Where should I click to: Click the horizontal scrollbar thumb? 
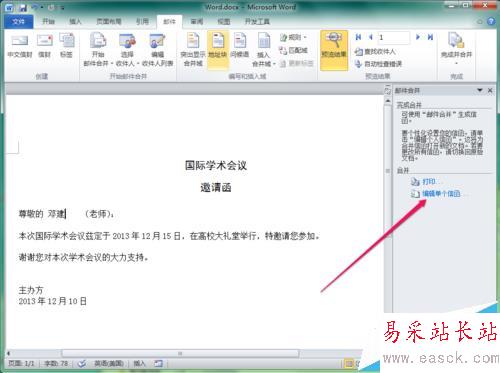point(180,353)
